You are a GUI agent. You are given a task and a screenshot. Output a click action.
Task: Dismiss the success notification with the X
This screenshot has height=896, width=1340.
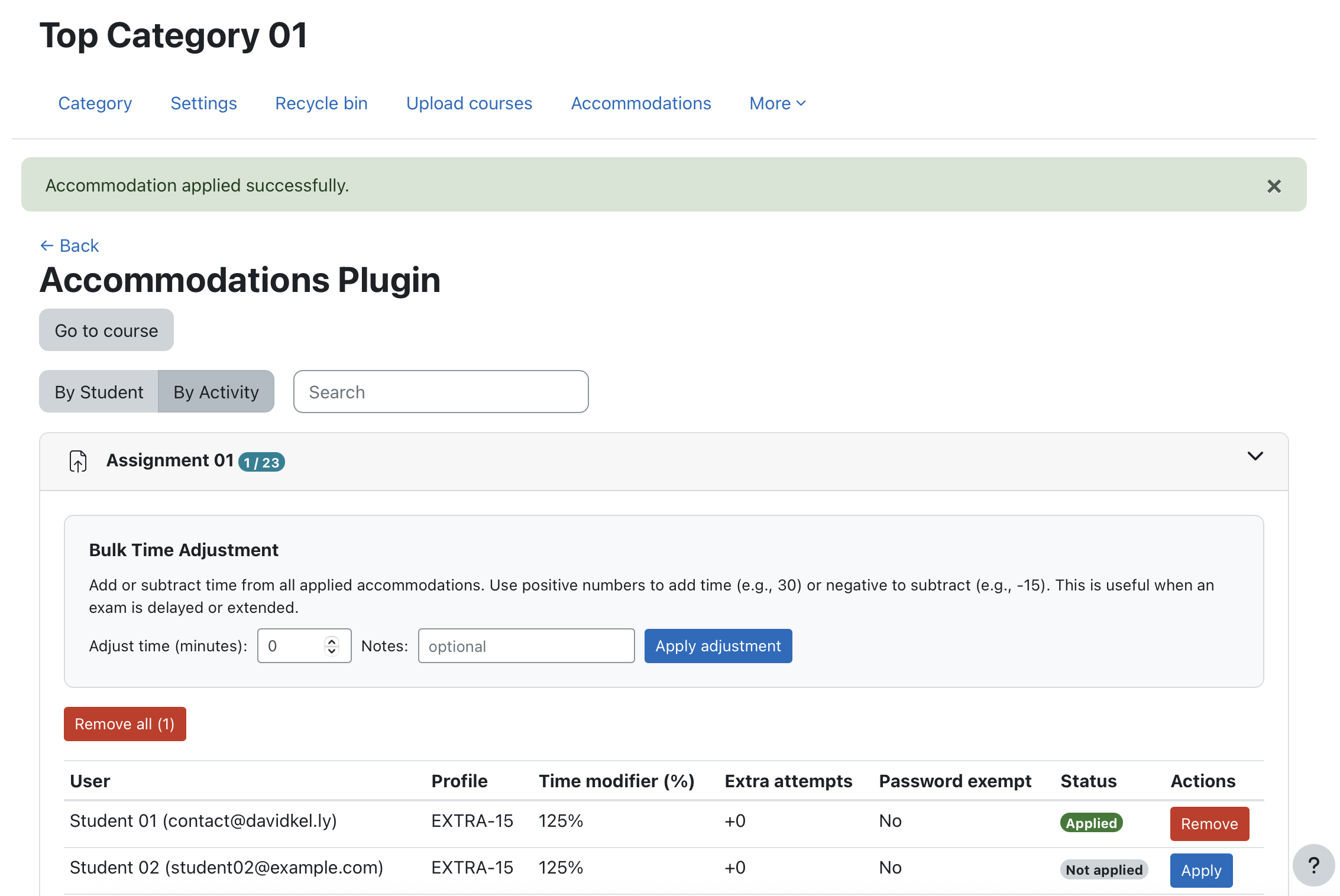(1274, 186)
